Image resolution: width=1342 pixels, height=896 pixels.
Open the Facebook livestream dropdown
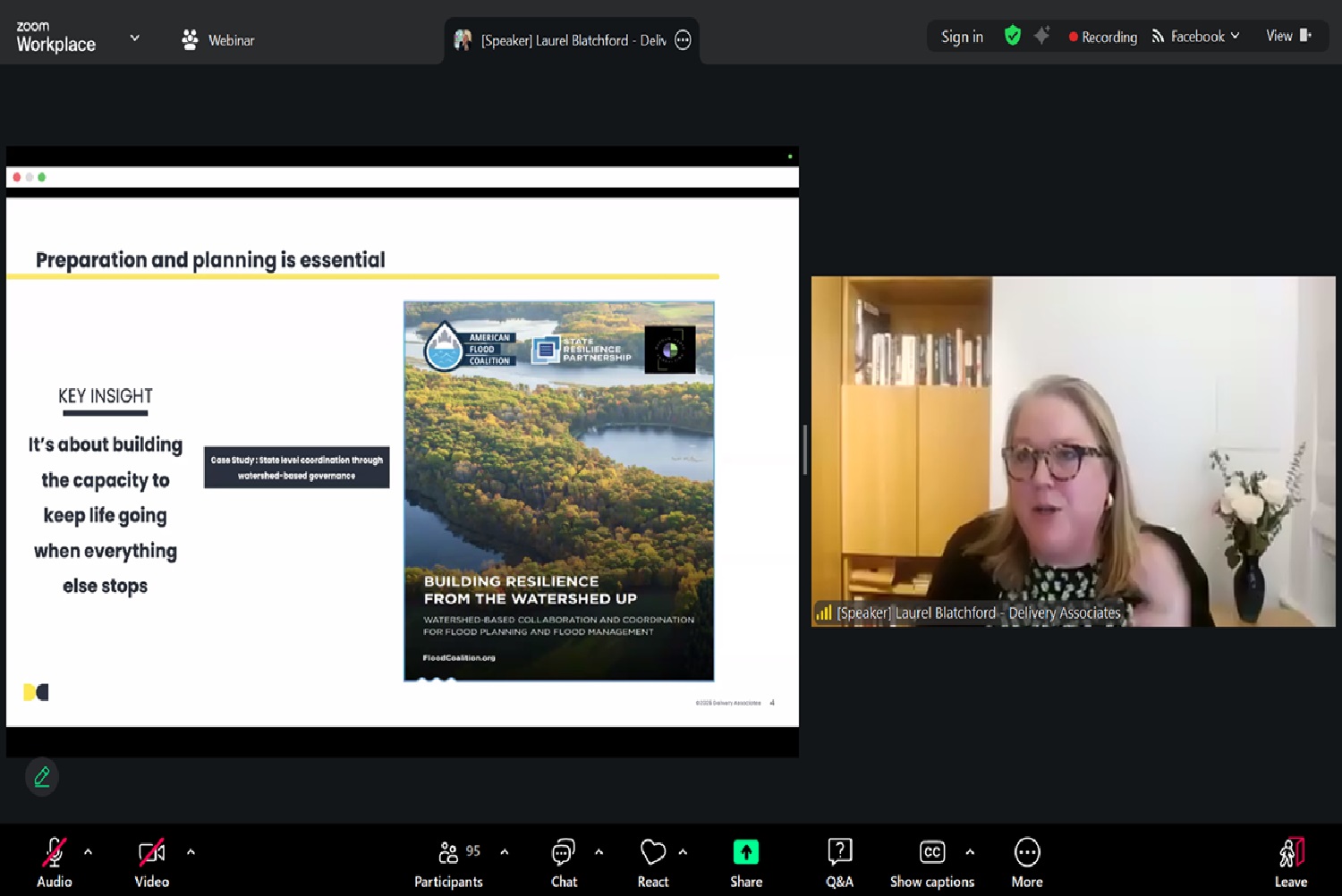1195,37
